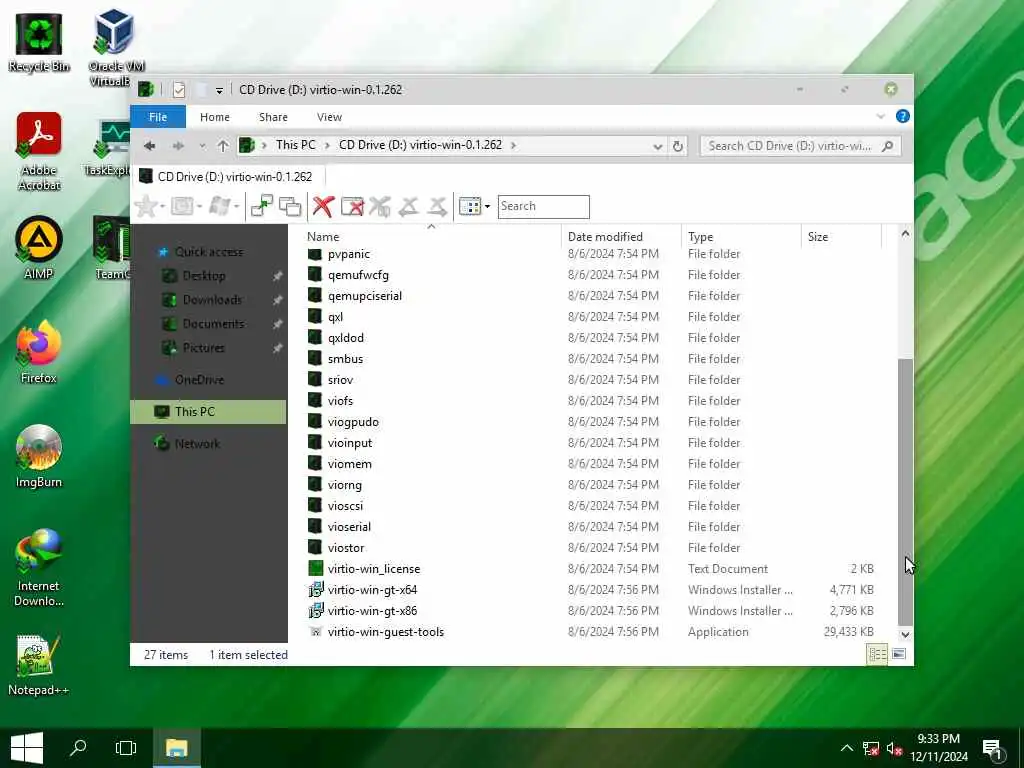Open Task View on the taskbar

125,748
